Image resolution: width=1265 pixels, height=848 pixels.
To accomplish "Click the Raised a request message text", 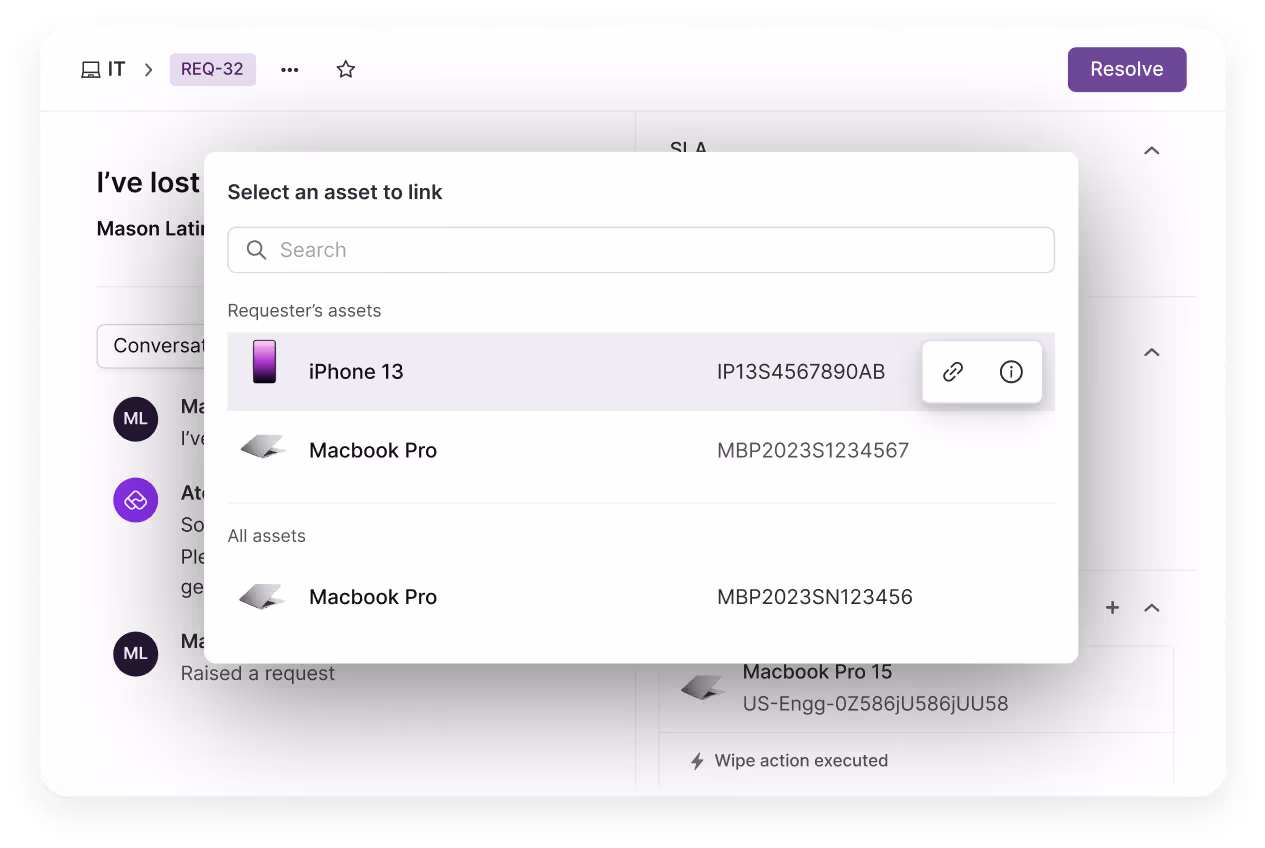I will 258,674.
